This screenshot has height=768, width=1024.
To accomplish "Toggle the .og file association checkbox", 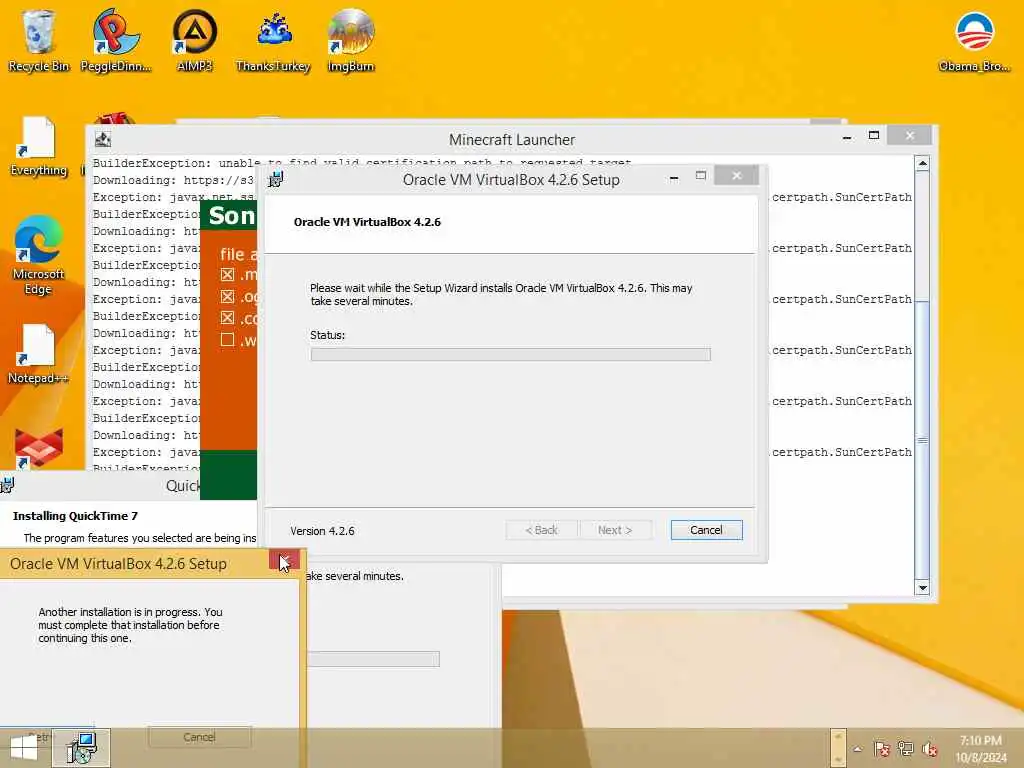I will click(x=227, y=296).
